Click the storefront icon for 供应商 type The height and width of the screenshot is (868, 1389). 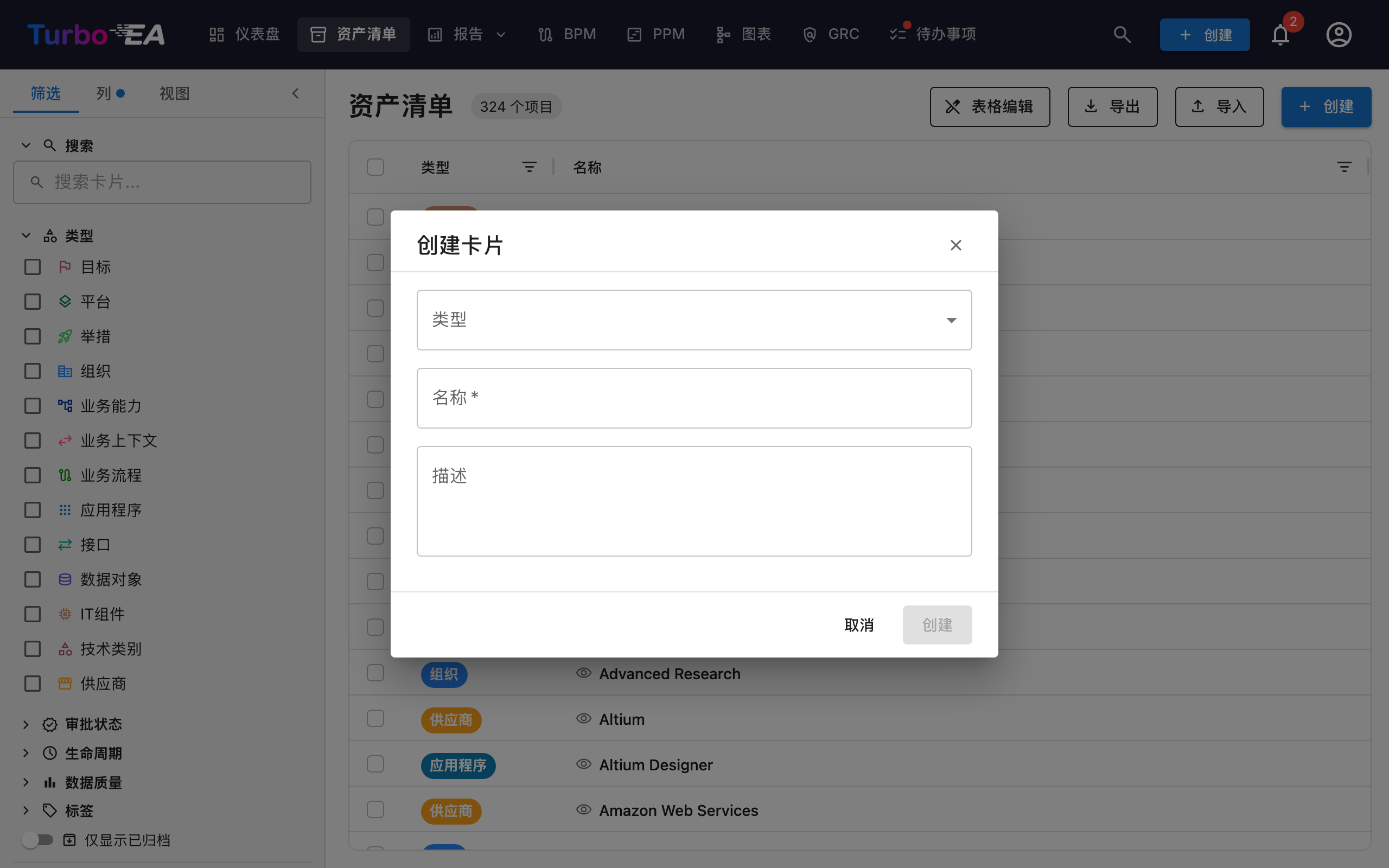(65, 684)
